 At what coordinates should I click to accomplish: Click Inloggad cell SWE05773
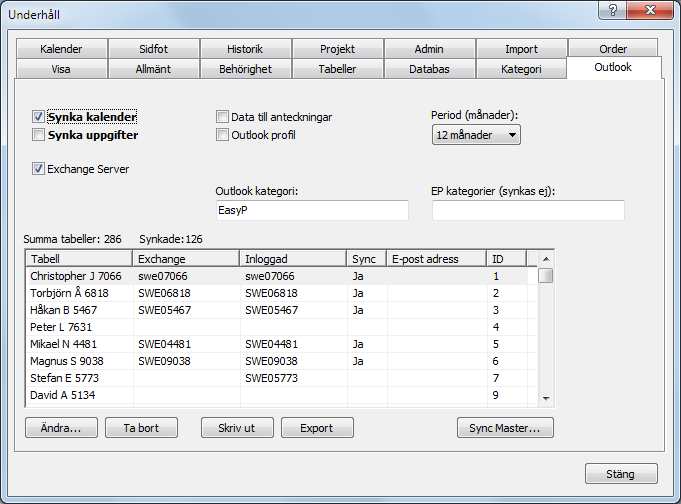pos(271,378)
